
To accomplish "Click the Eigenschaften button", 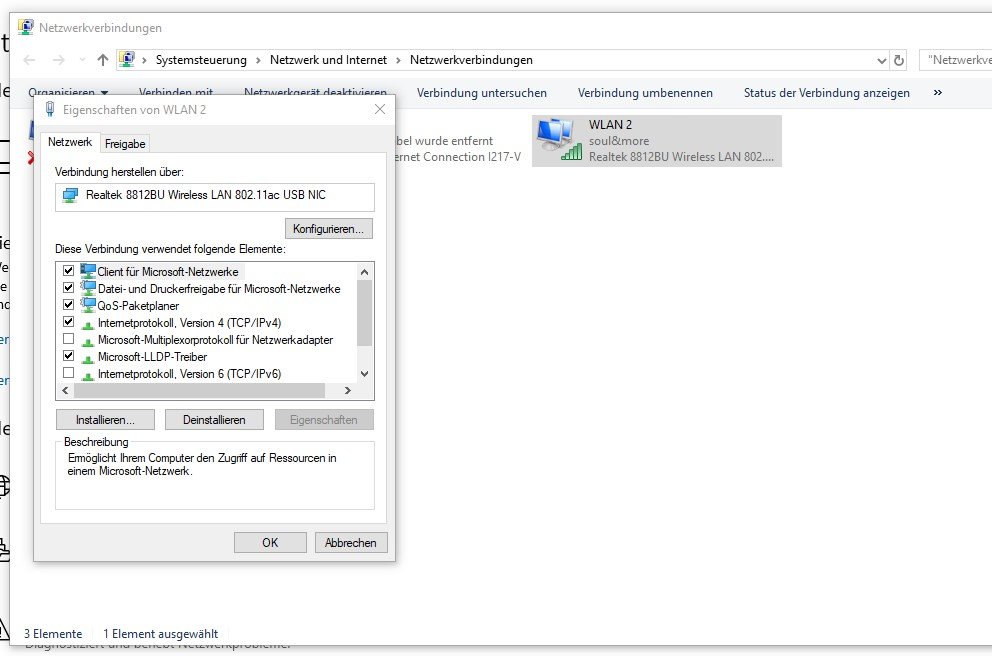I will point(324,419).
